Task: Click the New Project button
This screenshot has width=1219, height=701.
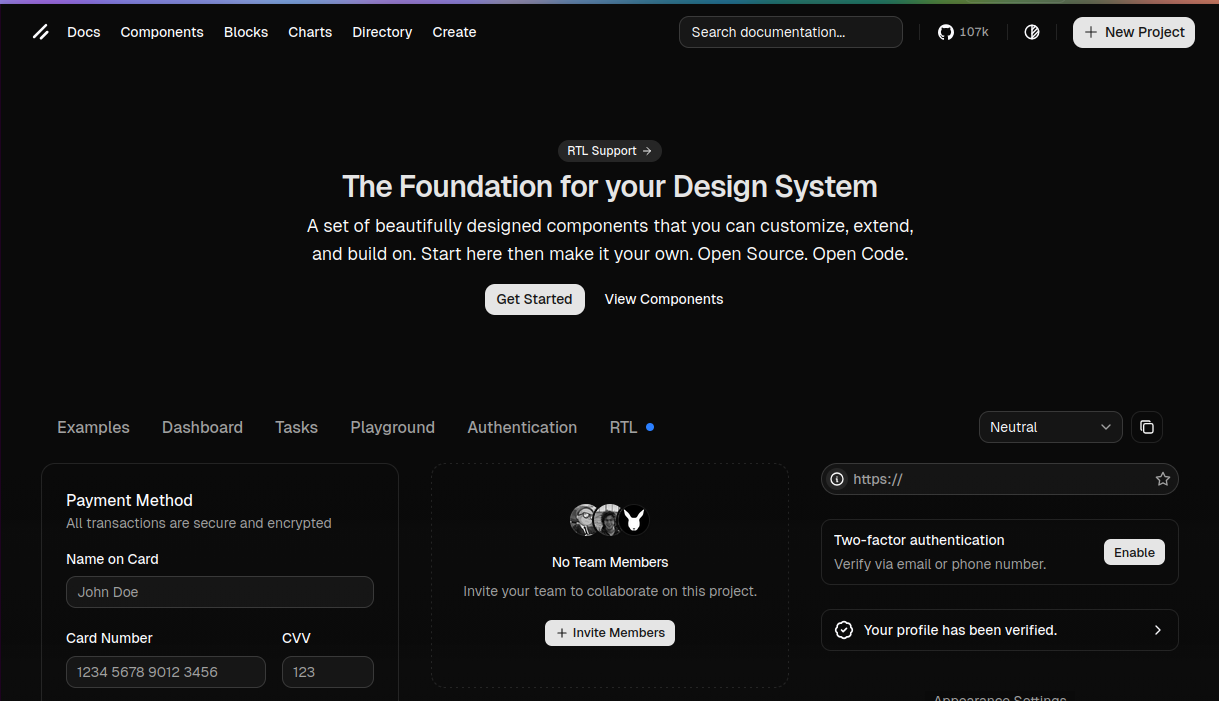Action: coord(1133,32)
